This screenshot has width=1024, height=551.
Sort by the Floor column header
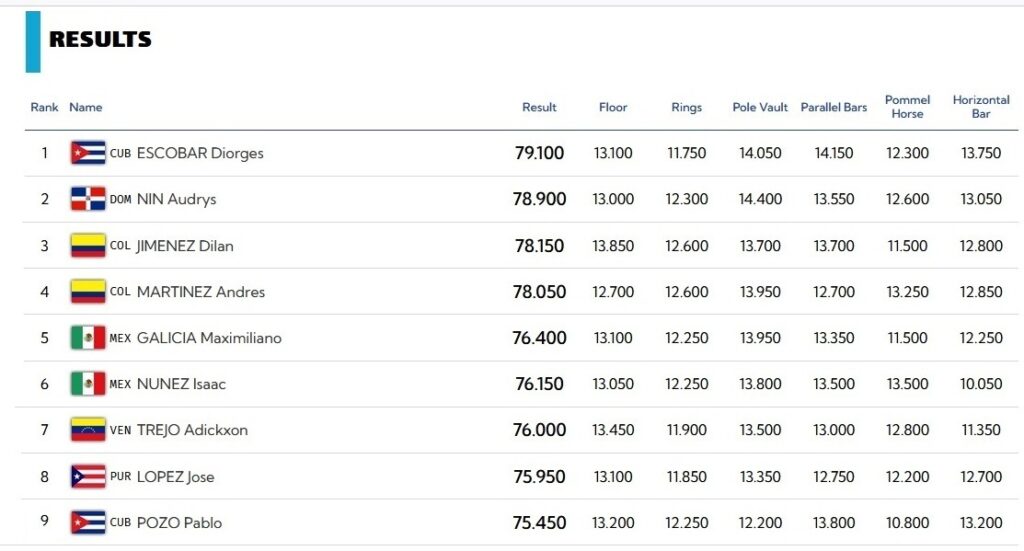613,107
